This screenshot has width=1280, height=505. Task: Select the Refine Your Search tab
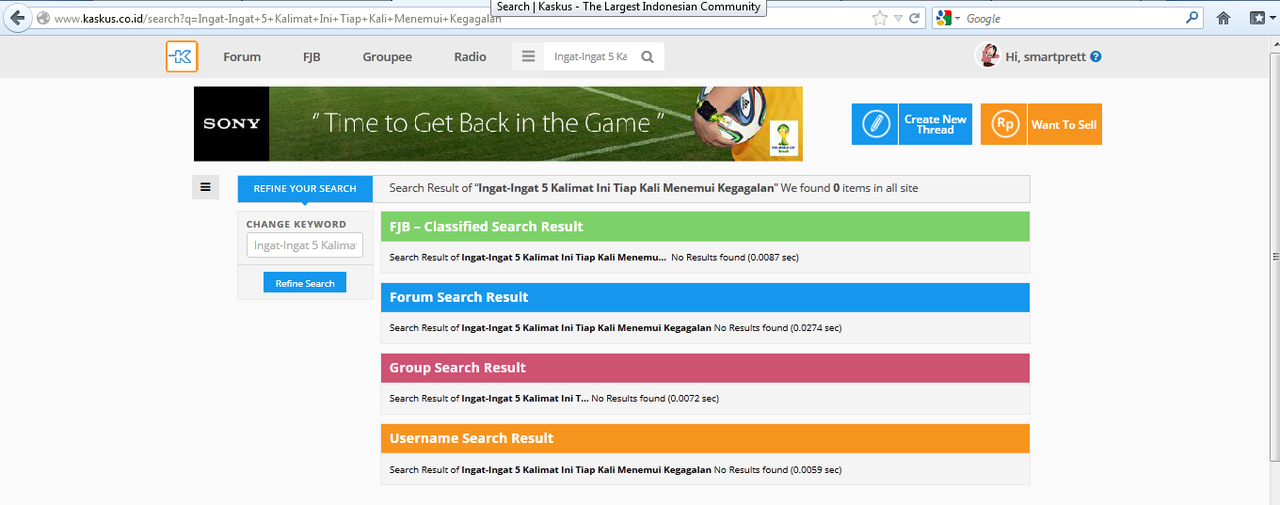305,188
